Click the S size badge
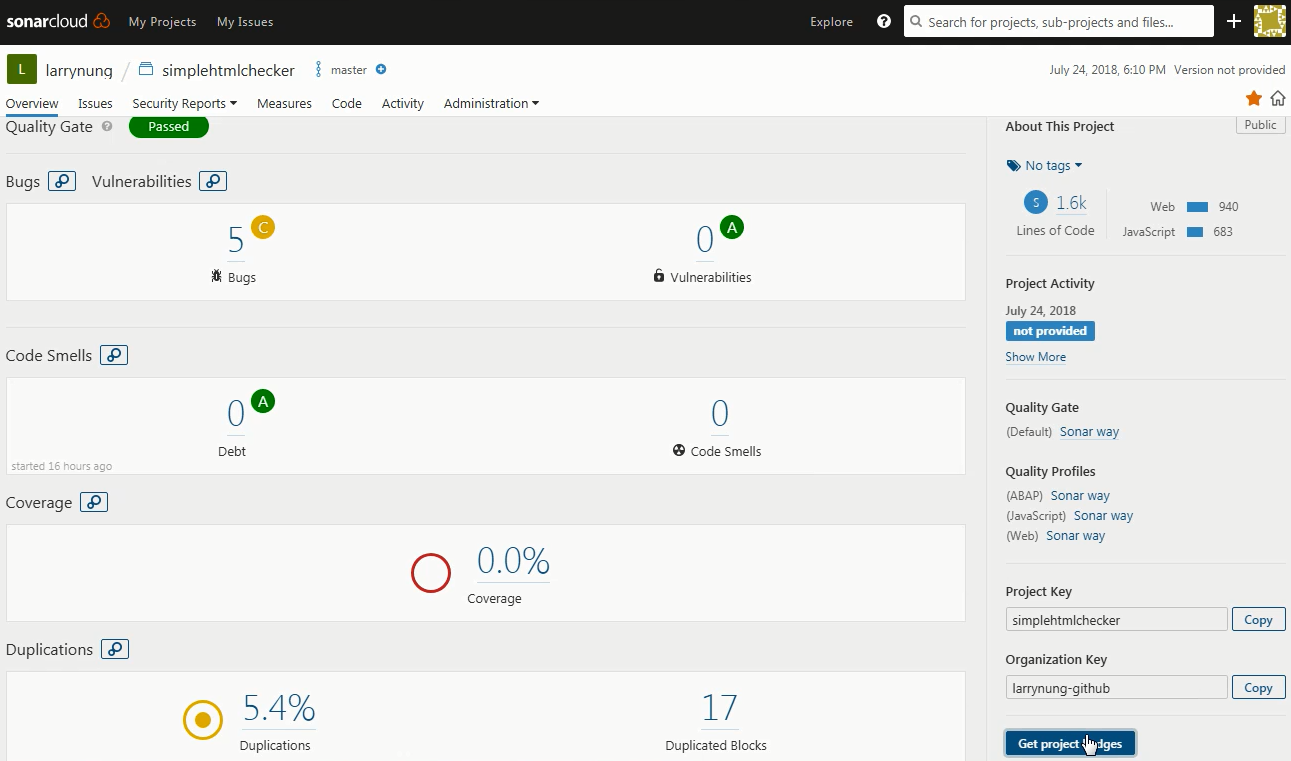 pos(1036,203)
